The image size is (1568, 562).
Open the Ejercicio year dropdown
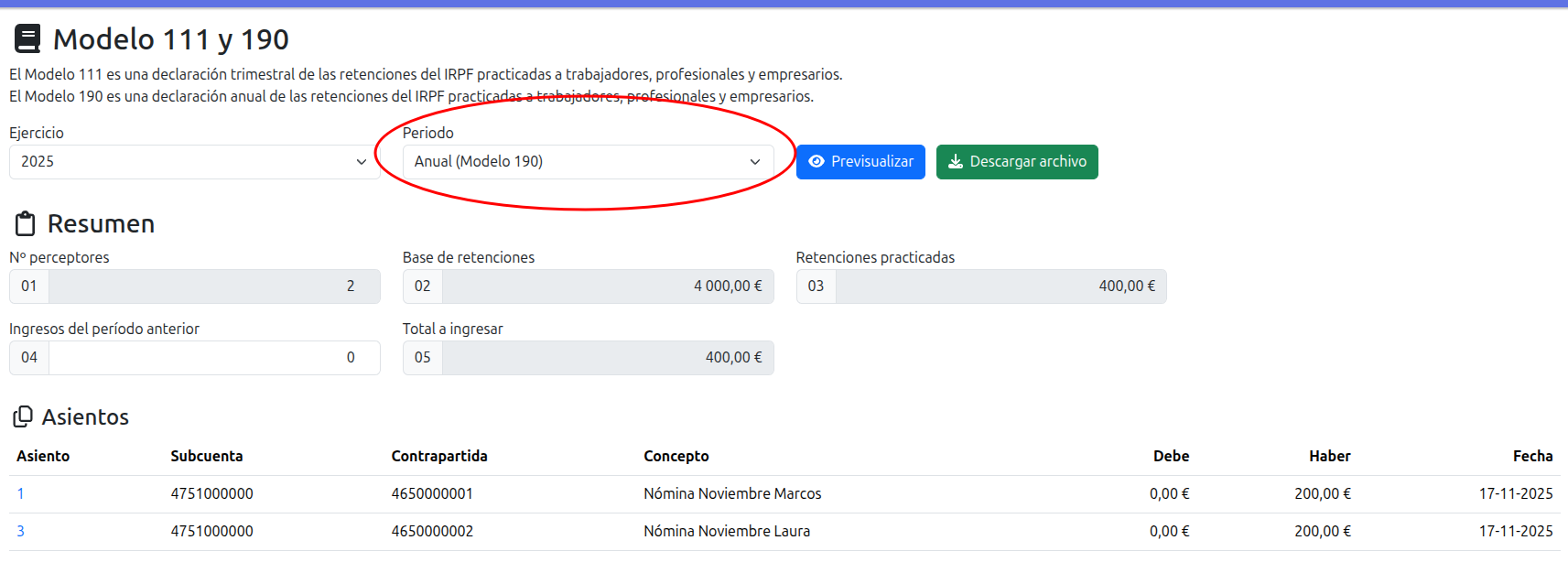(x=194, y=162)
